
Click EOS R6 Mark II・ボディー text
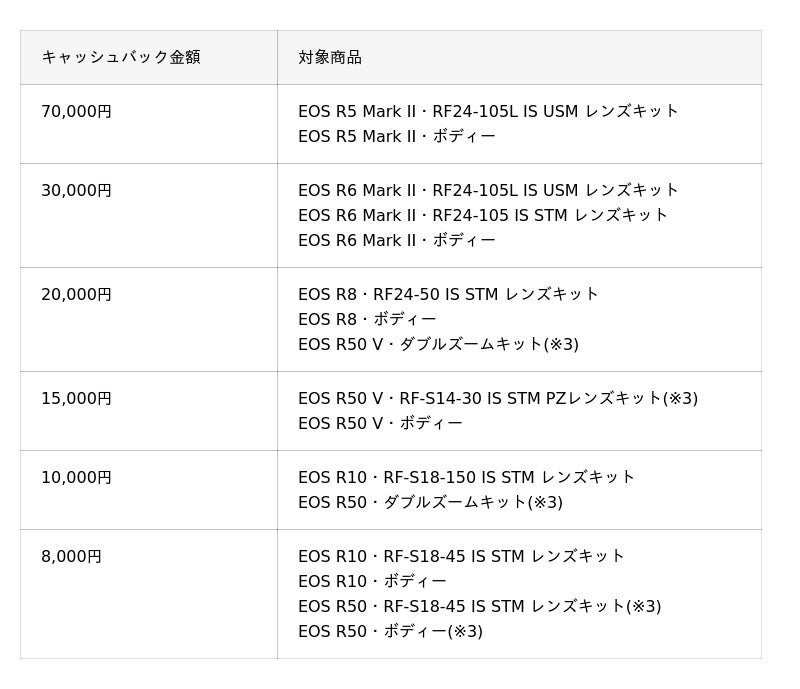coord(397,240)
